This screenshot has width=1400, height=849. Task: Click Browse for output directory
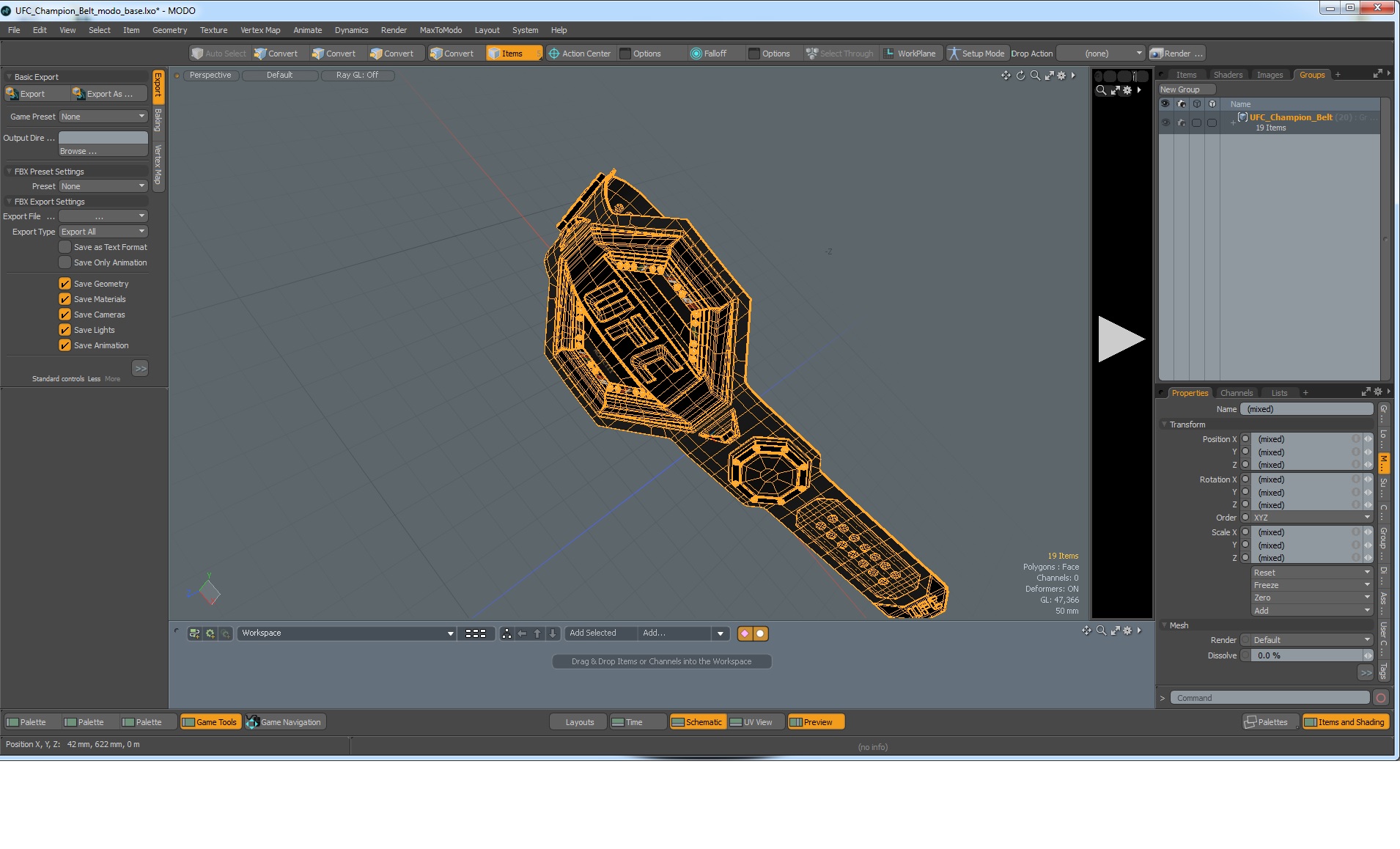pyautogui.click(x=103, y=151)
